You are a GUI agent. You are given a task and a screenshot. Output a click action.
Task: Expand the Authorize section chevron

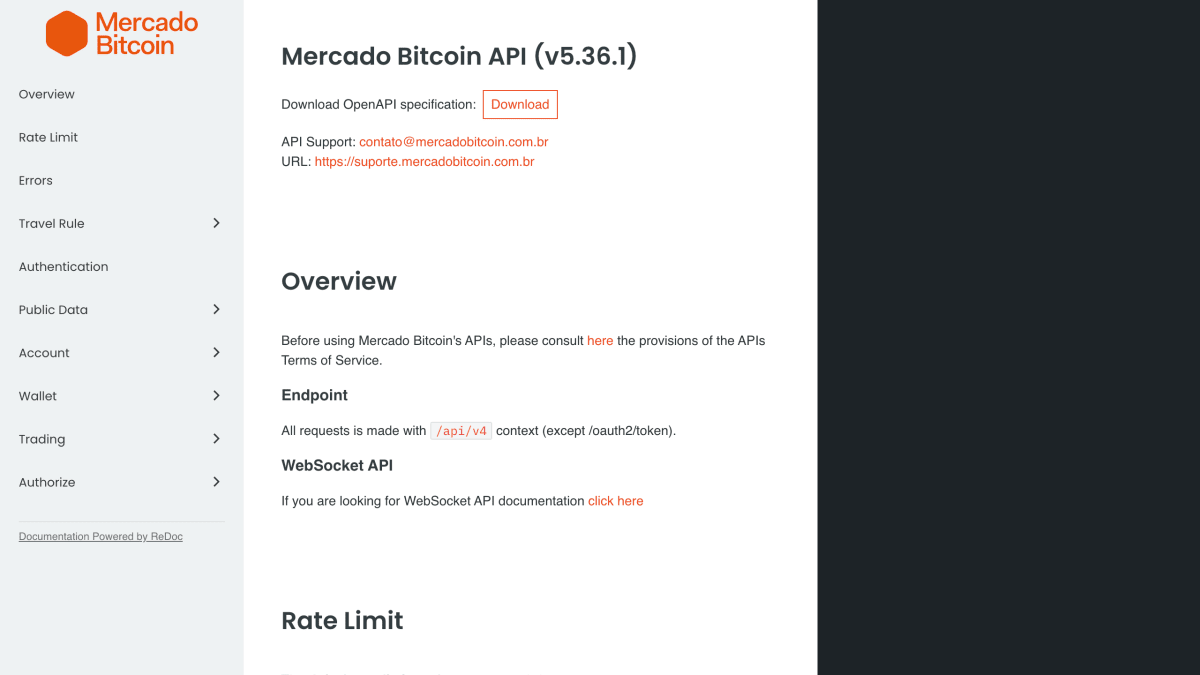click(216, 481)
